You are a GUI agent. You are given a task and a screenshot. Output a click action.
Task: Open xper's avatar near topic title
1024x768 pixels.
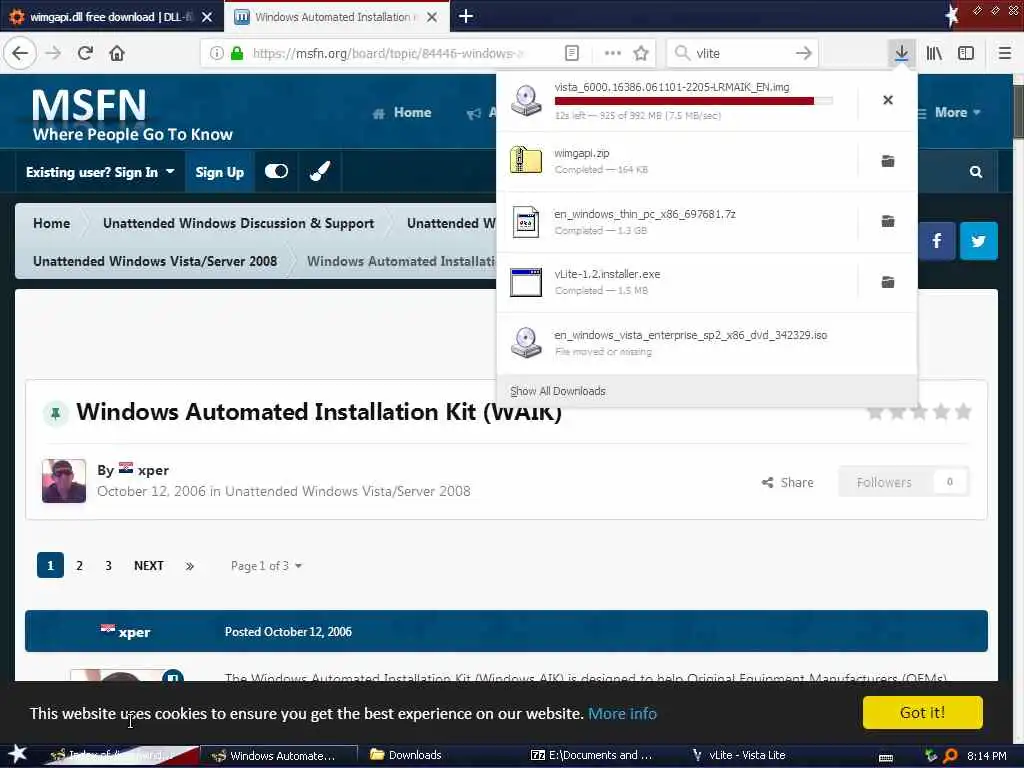point(64,481)
